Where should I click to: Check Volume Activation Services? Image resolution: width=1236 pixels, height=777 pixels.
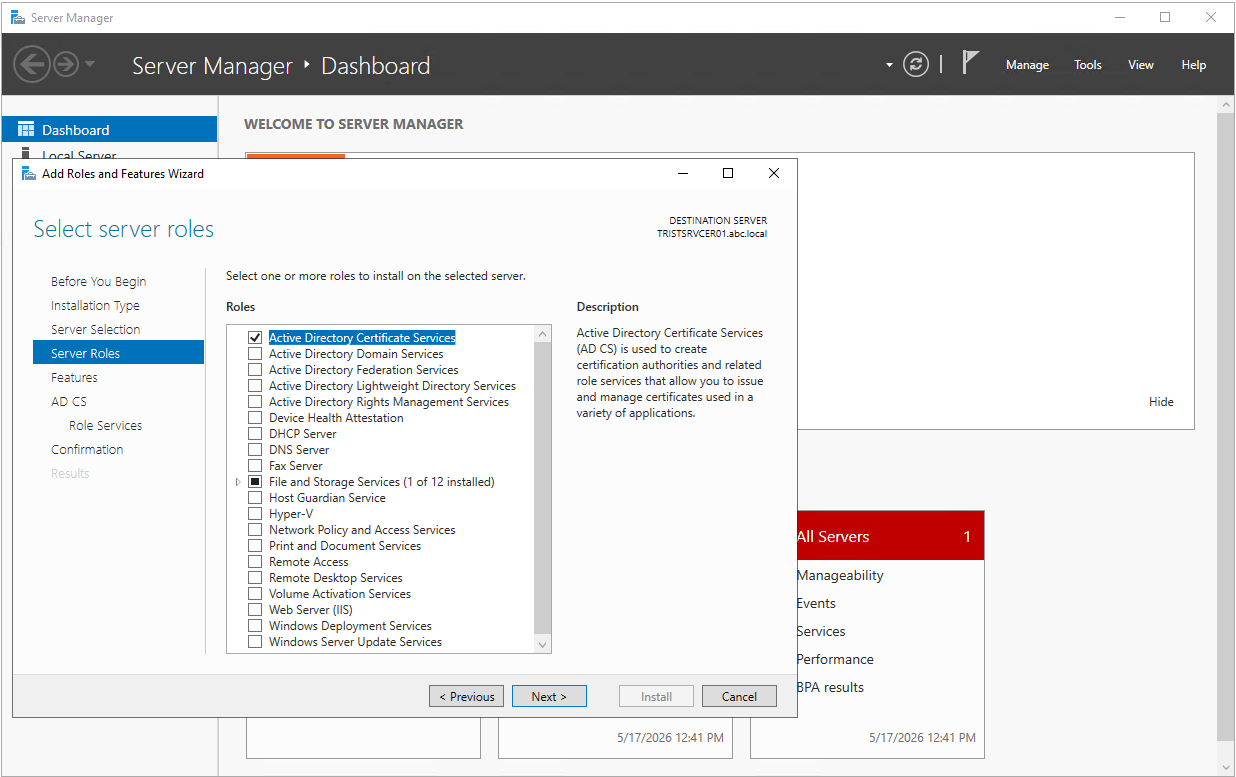click(x=255, y=594)
